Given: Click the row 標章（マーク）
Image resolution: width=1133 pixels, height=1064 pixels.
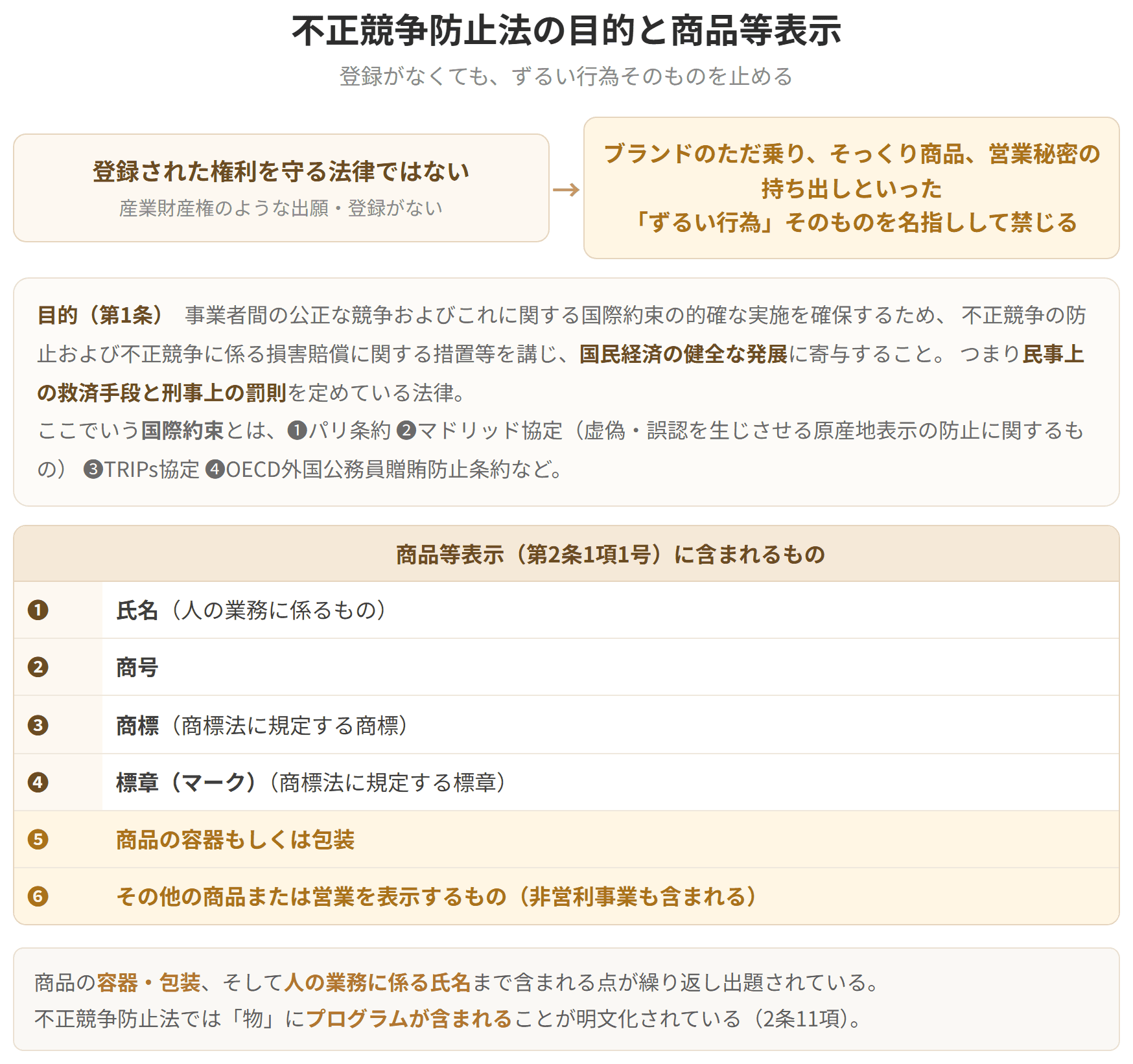Looking at the screenshot, I should [566, 782].
